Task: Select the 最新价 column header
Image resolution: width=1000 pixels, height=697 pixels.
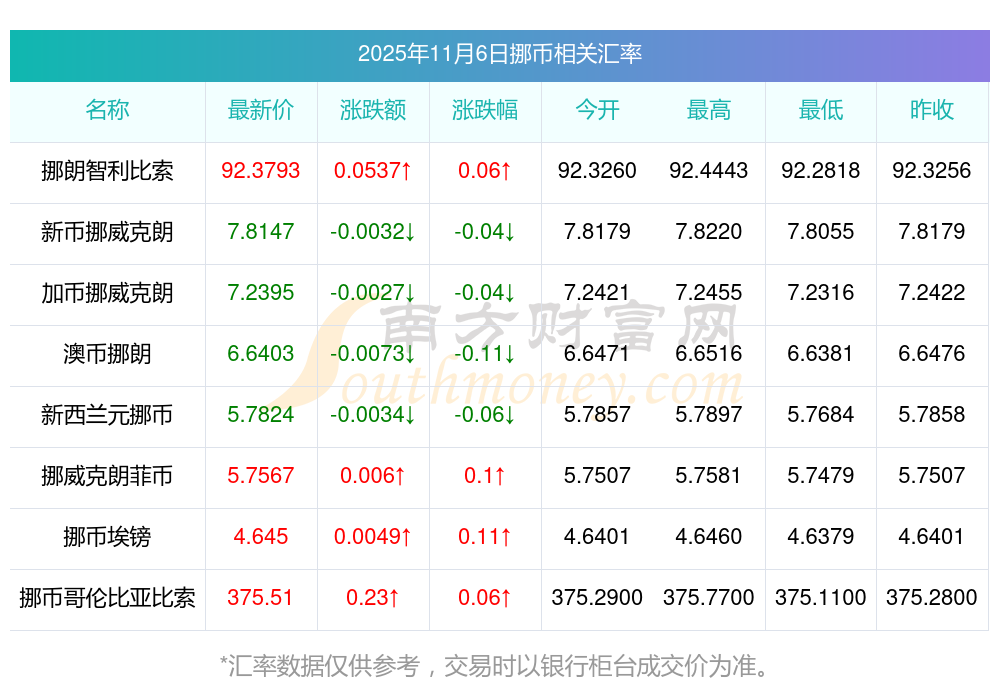Action: click(x=260, y=110)
